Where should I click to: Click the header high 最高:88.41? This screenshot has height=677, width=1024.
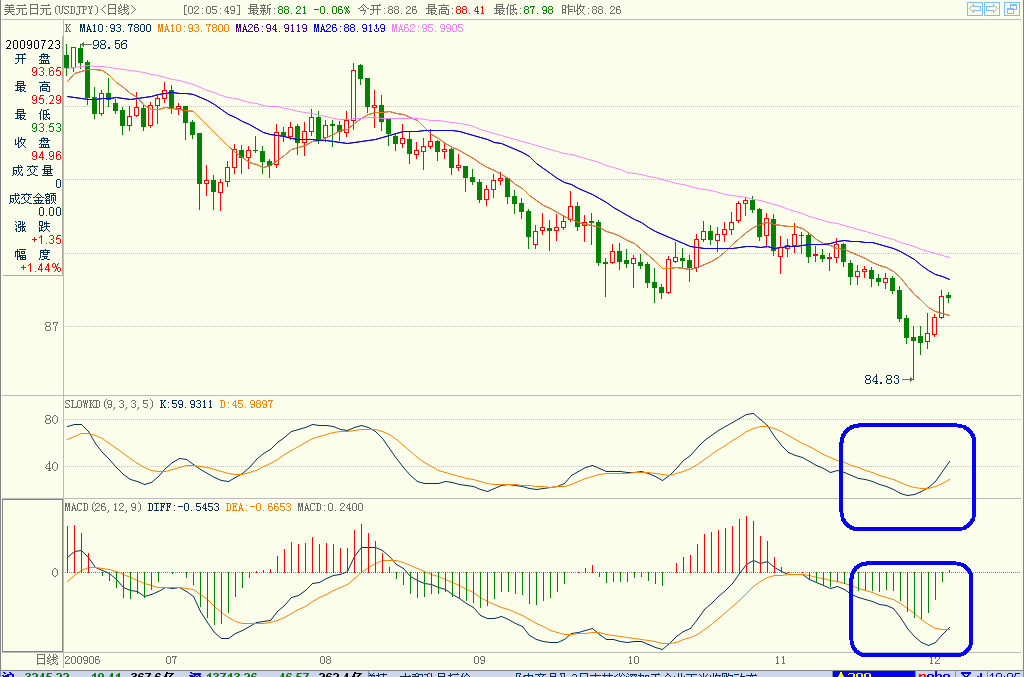(455, 10)
